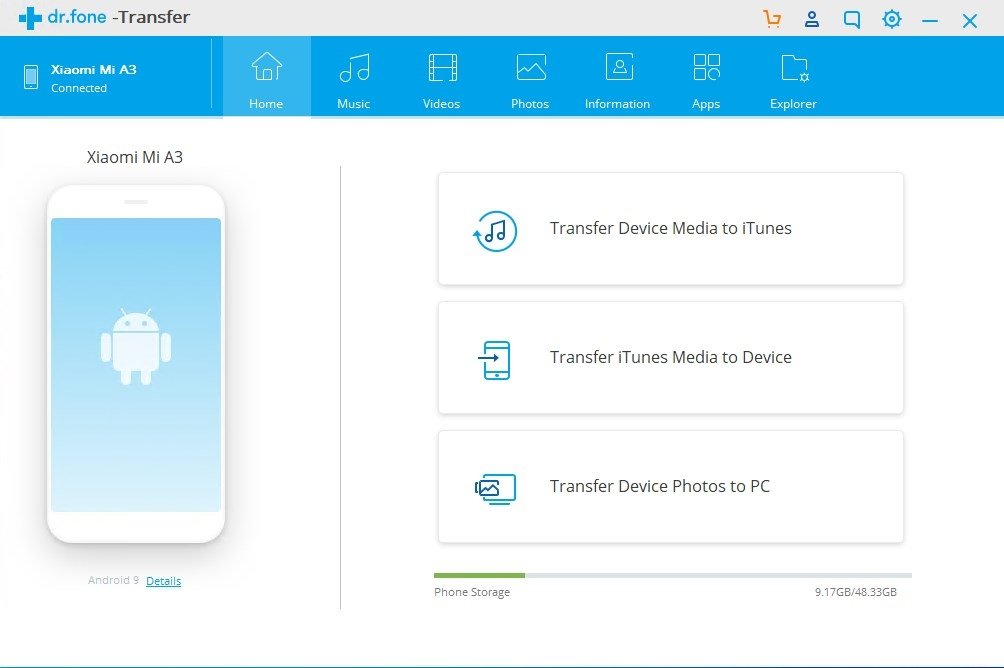
Task: Click Transfer Device Media to iTunes
Action: pos(670,229)
